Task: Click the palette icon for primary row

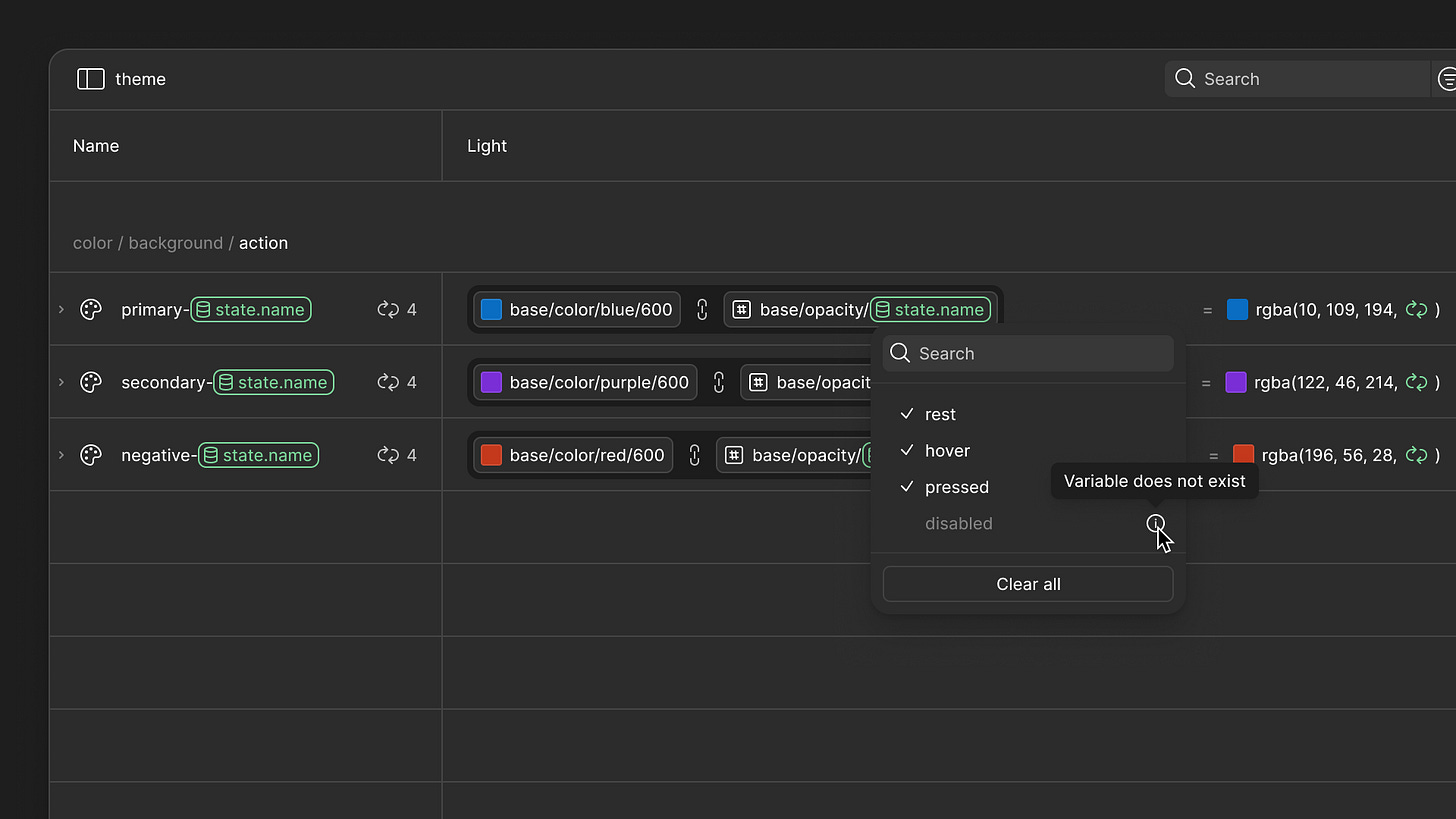Action: pyautogui.click(x=91, y=310)
